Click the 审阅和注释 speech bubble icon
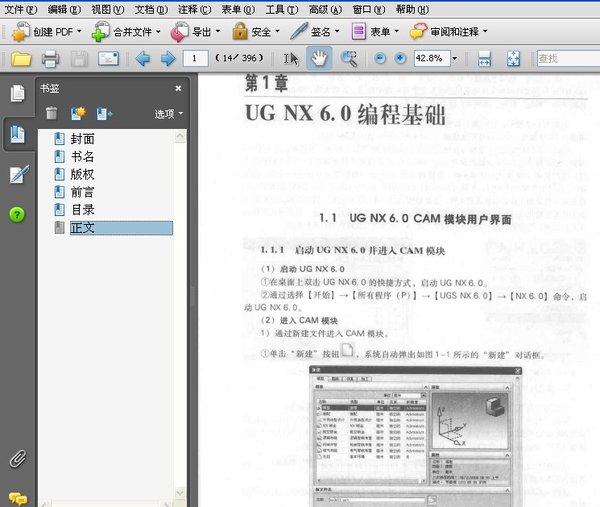 coord(418,32)
